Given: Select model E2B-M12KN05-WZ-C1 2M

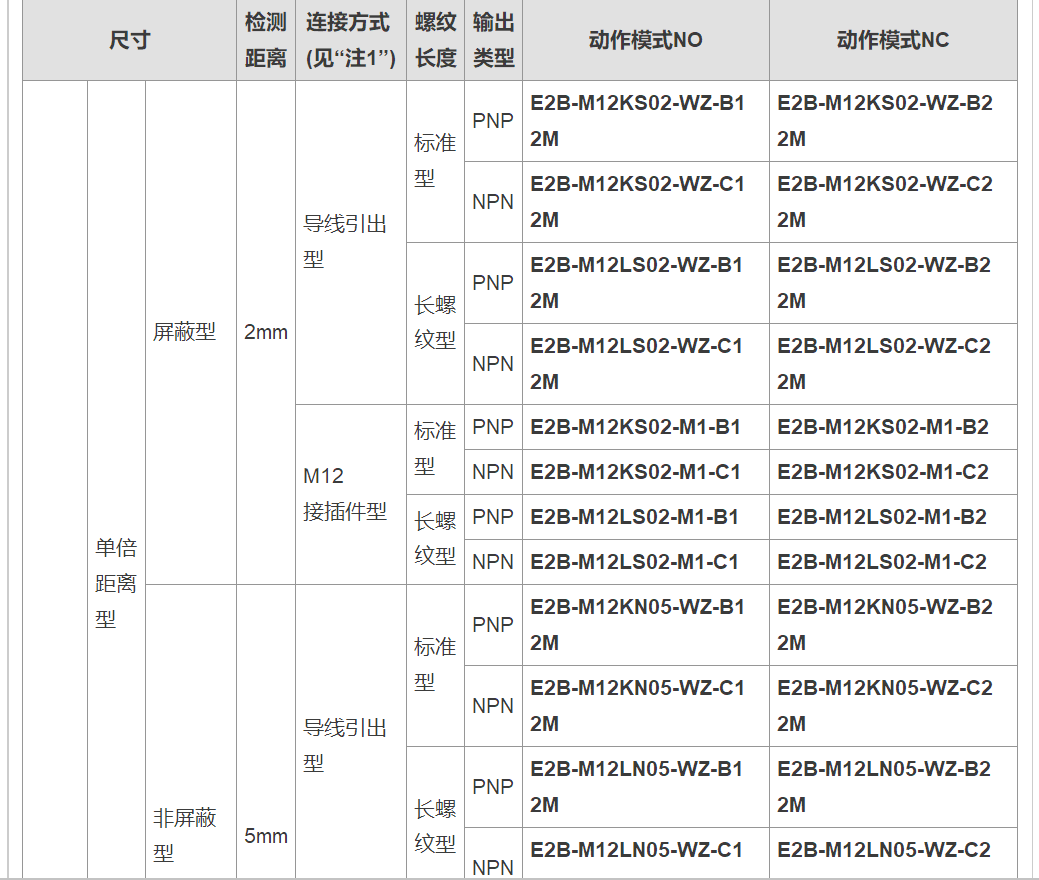Looking at the screenshot, I should pos(646,706).
